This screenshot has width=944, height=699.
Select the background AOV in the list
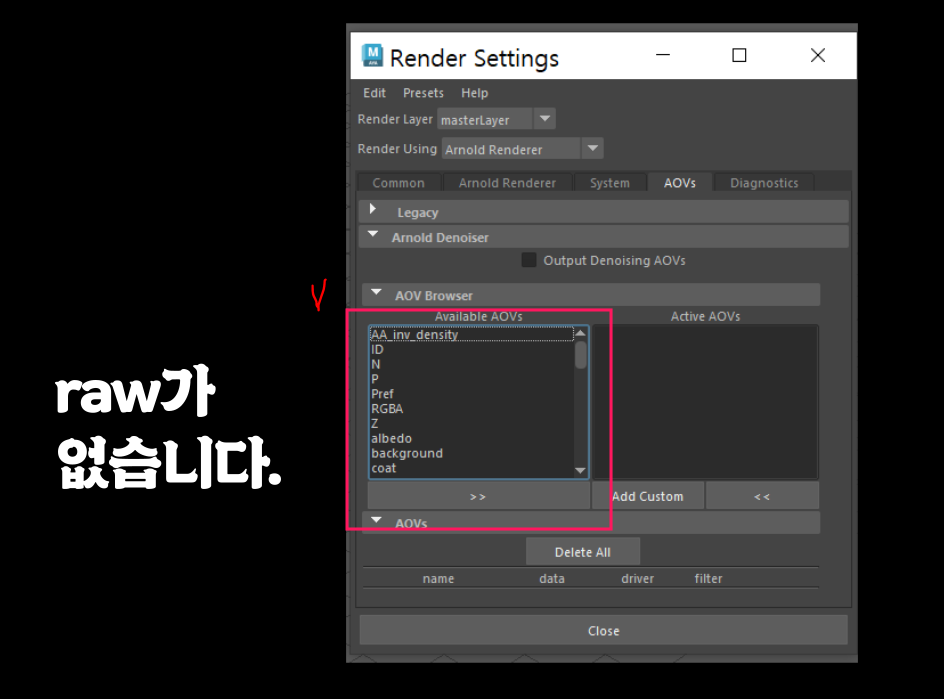tap(471, 453)
